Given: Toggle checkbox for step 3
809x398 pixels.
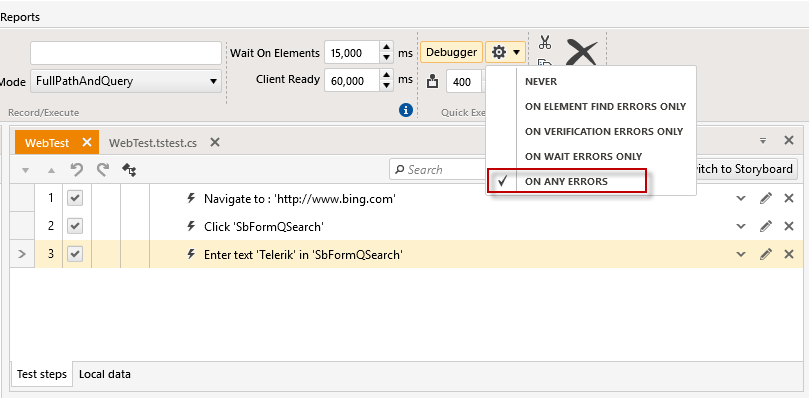Looking at the screenshot, I should click(x=75, y=253).
